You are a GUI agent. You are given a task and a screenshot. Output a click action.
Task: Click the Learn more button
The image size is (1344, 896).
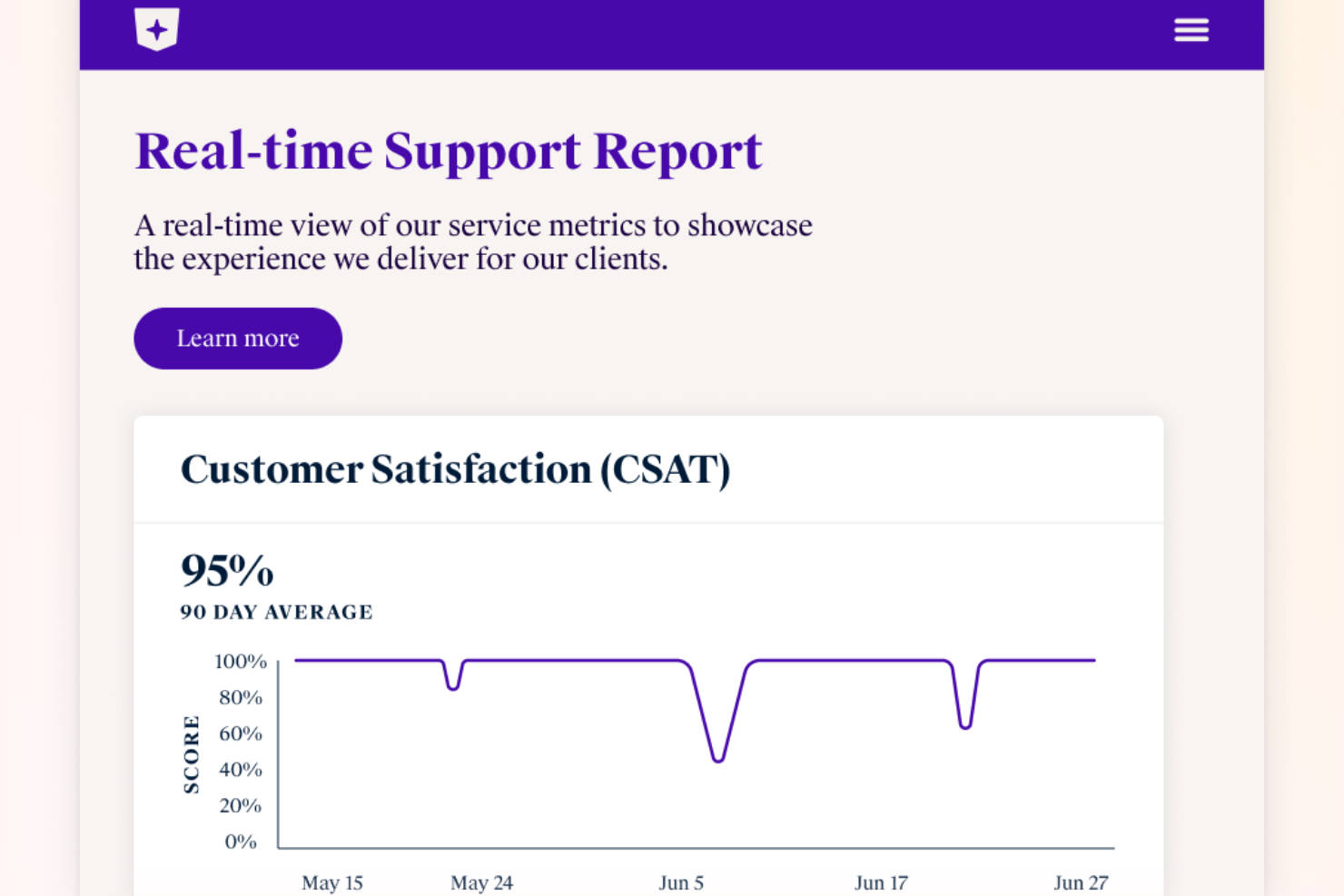pos(237,338)
